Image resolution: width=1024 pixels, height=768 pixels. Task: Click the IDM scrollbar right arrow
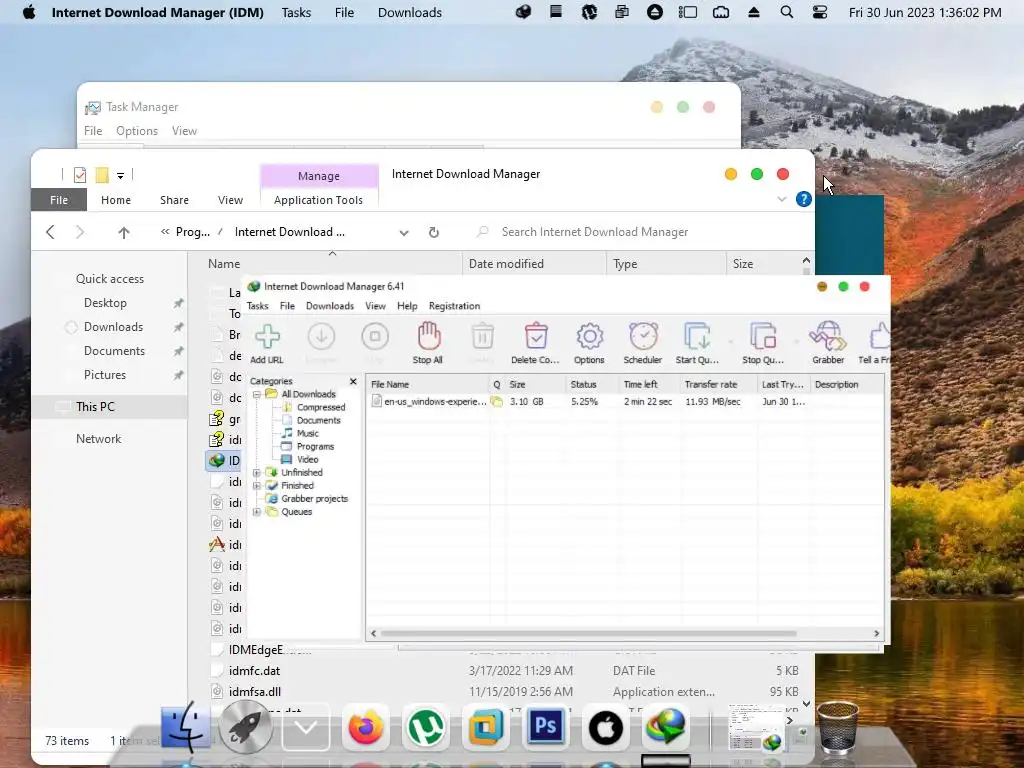[x=876, y=633]
